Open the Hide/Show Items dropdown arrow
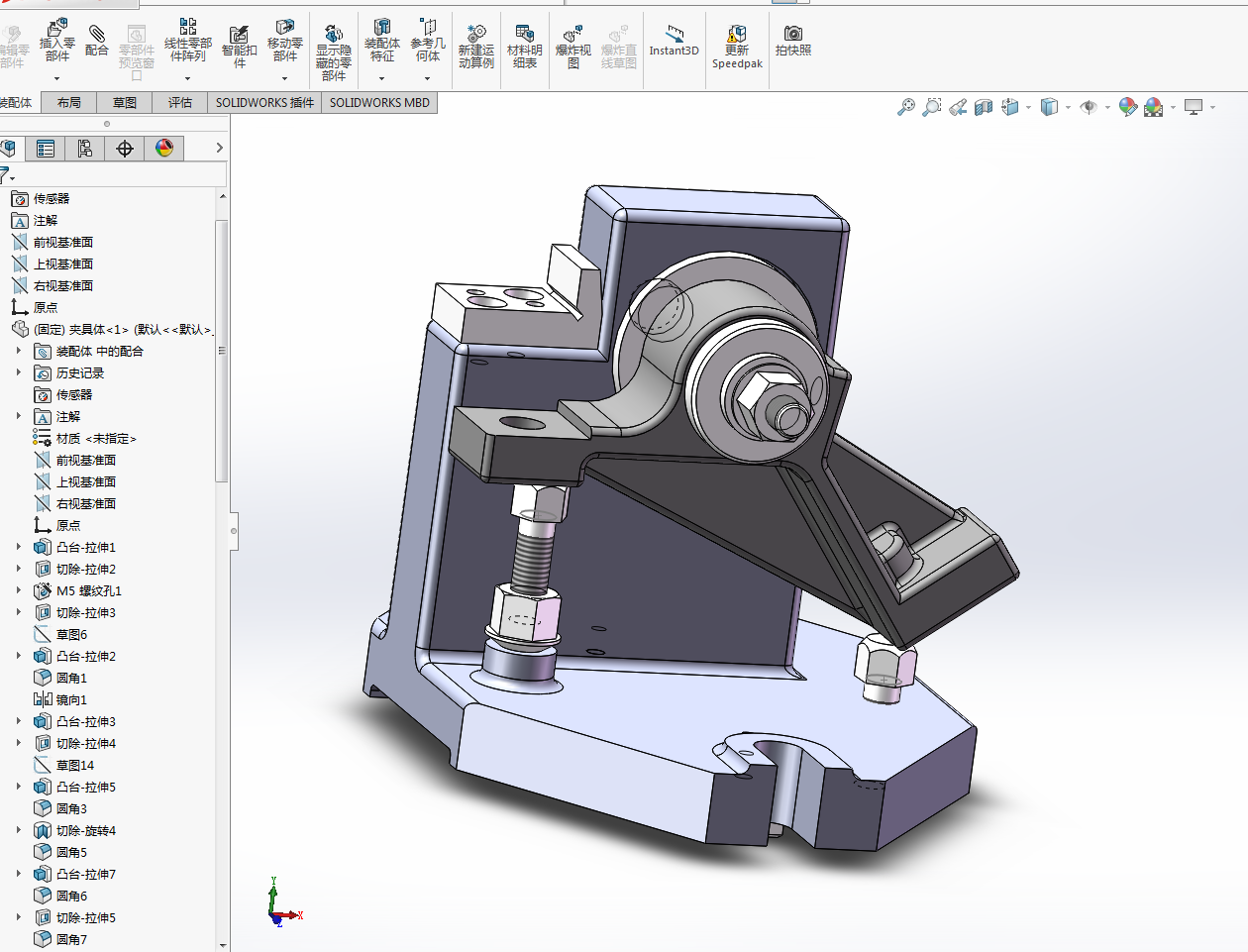 (x=1106, y=107)
